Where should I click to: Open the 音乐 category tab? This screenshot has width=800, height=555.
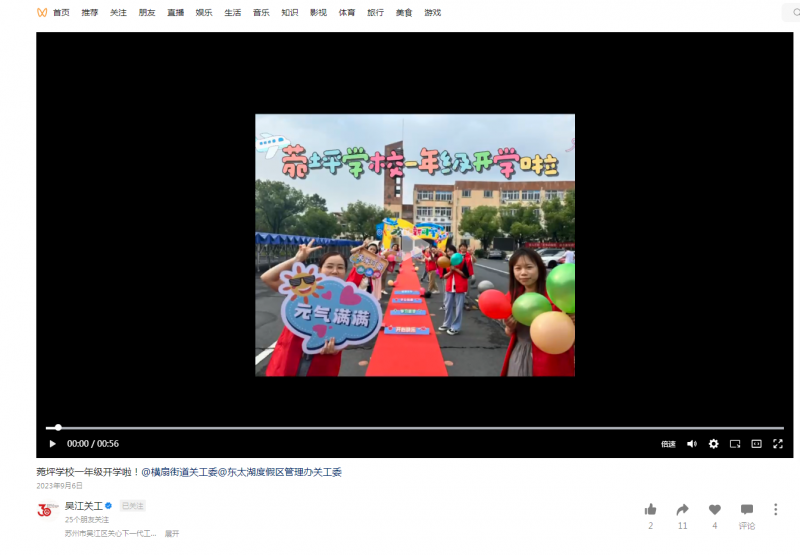point(261,12)
